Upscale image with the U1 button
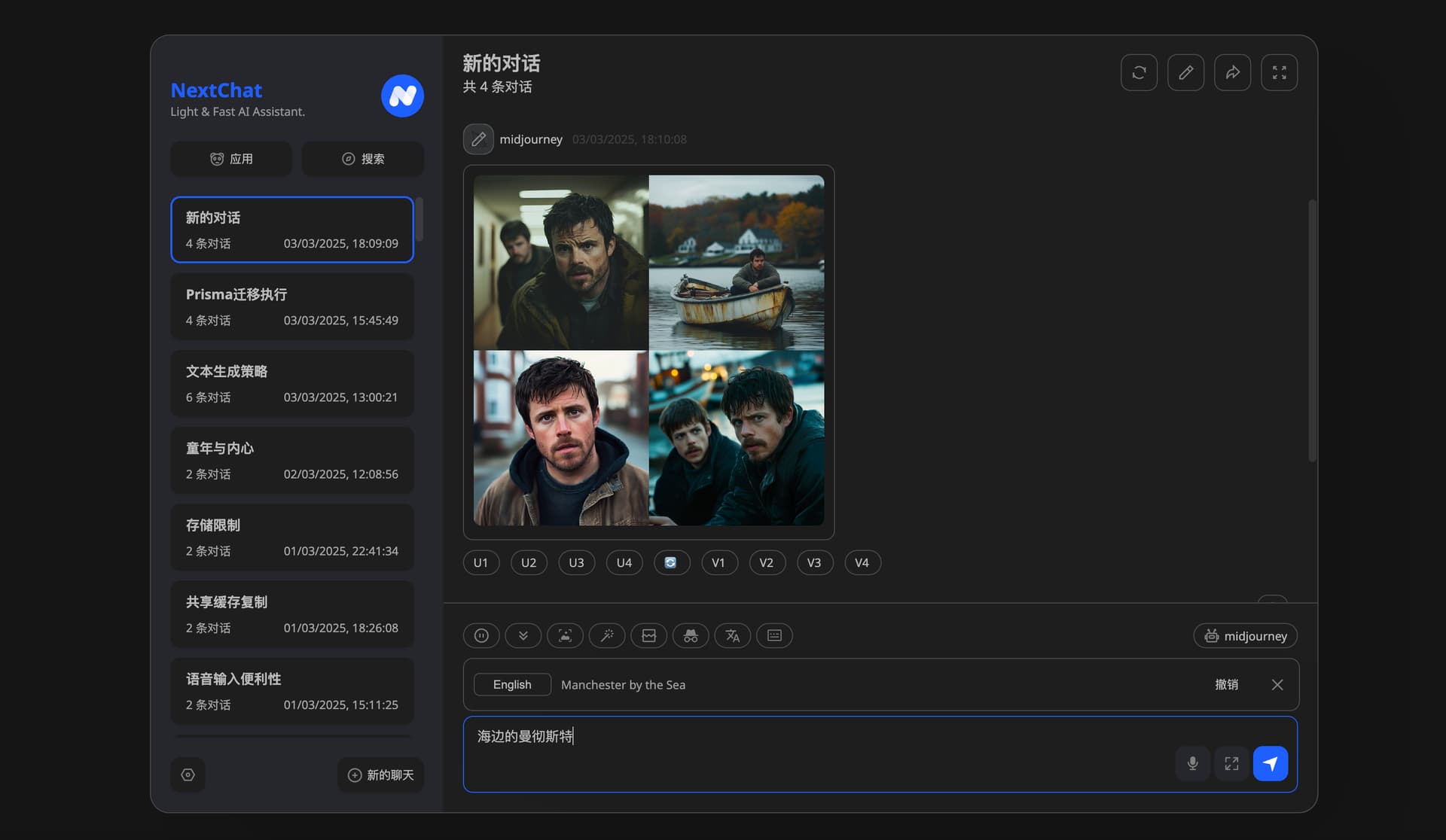This screenshot has height=840, width=1446. [x=480, y=562]
